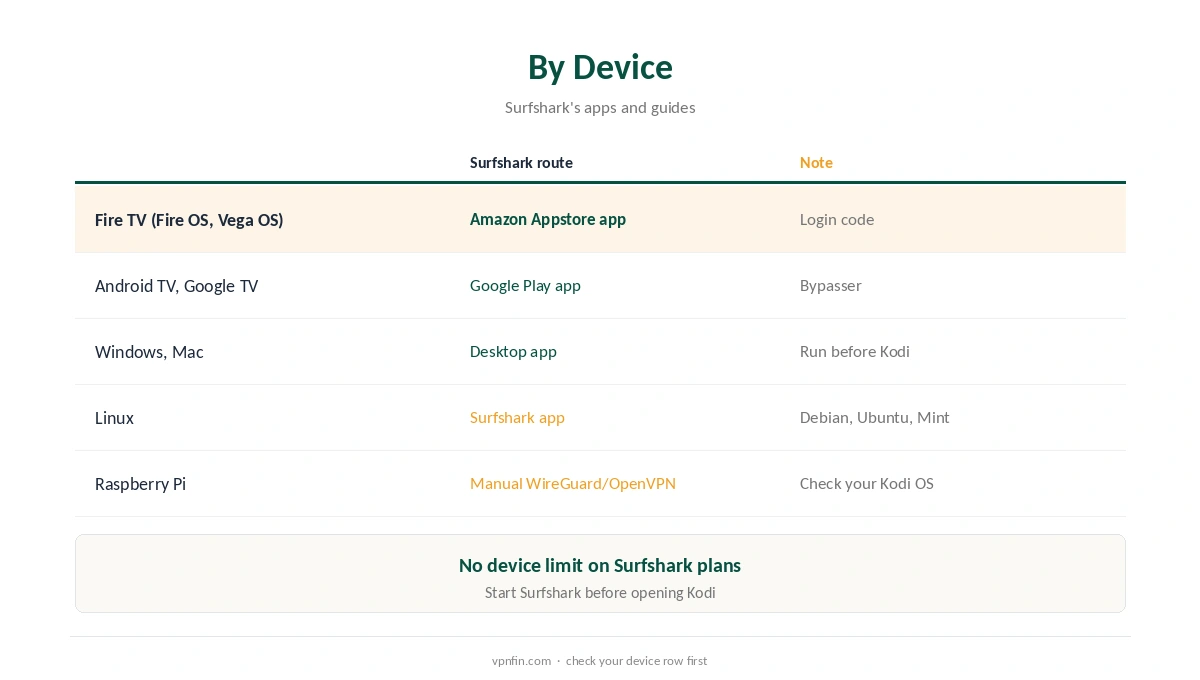
Task: Select the 'Linux' device cell
Action: (x=114, y=418)
